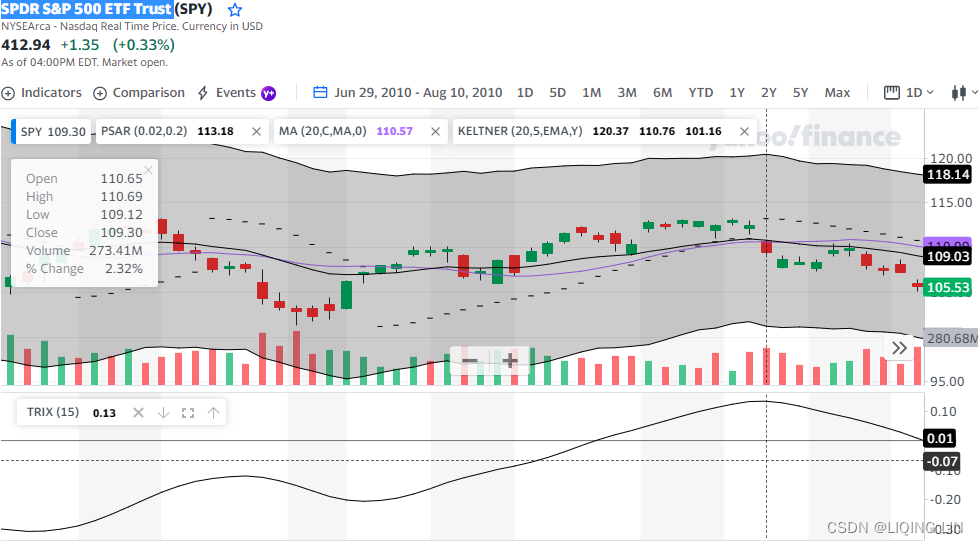Select the 1D range
This screenshot has width=978, height=545.
[x=525, y=93]
